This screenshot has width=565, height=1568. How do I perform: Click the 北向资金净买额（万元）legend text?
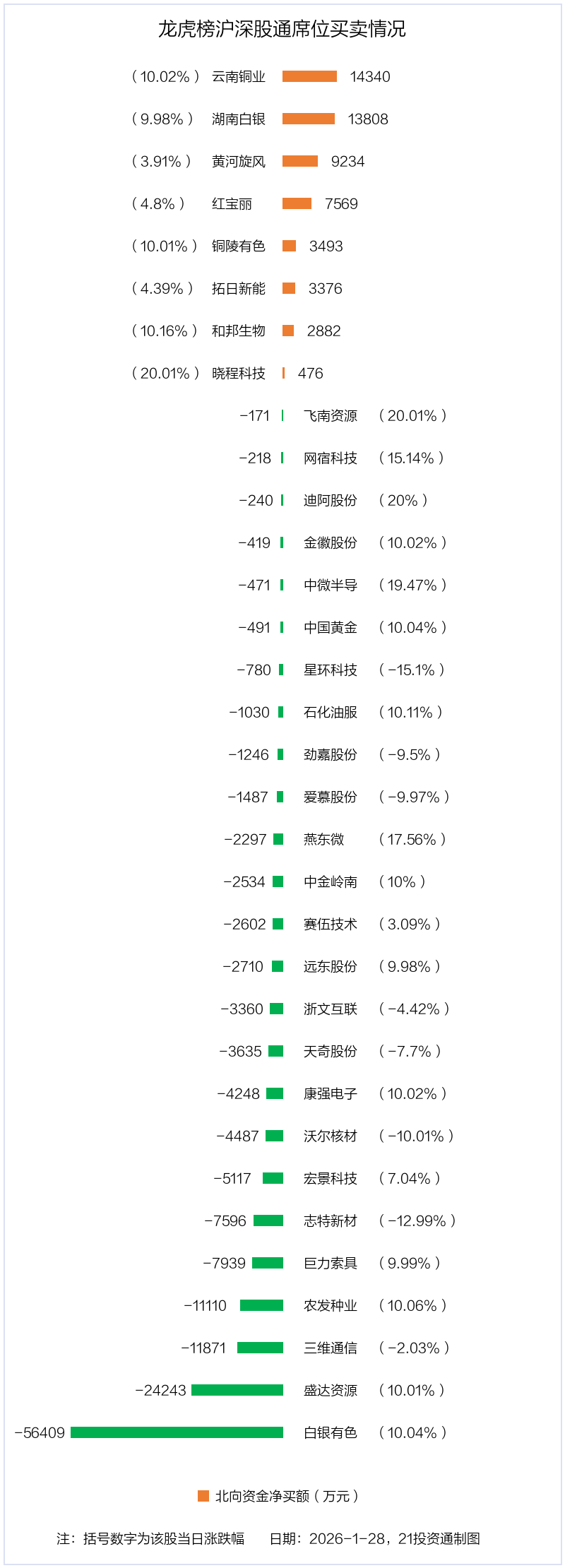tap(287, 1495)
